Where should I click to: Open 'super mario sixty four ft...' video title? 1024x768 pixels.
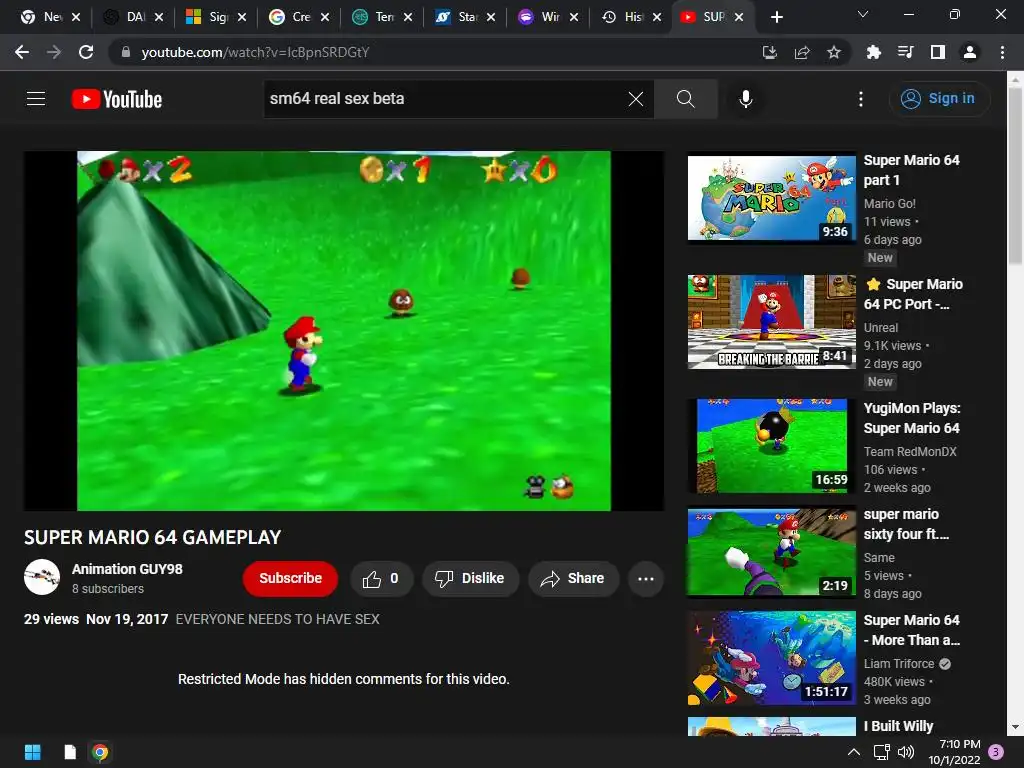click(906, 524)
